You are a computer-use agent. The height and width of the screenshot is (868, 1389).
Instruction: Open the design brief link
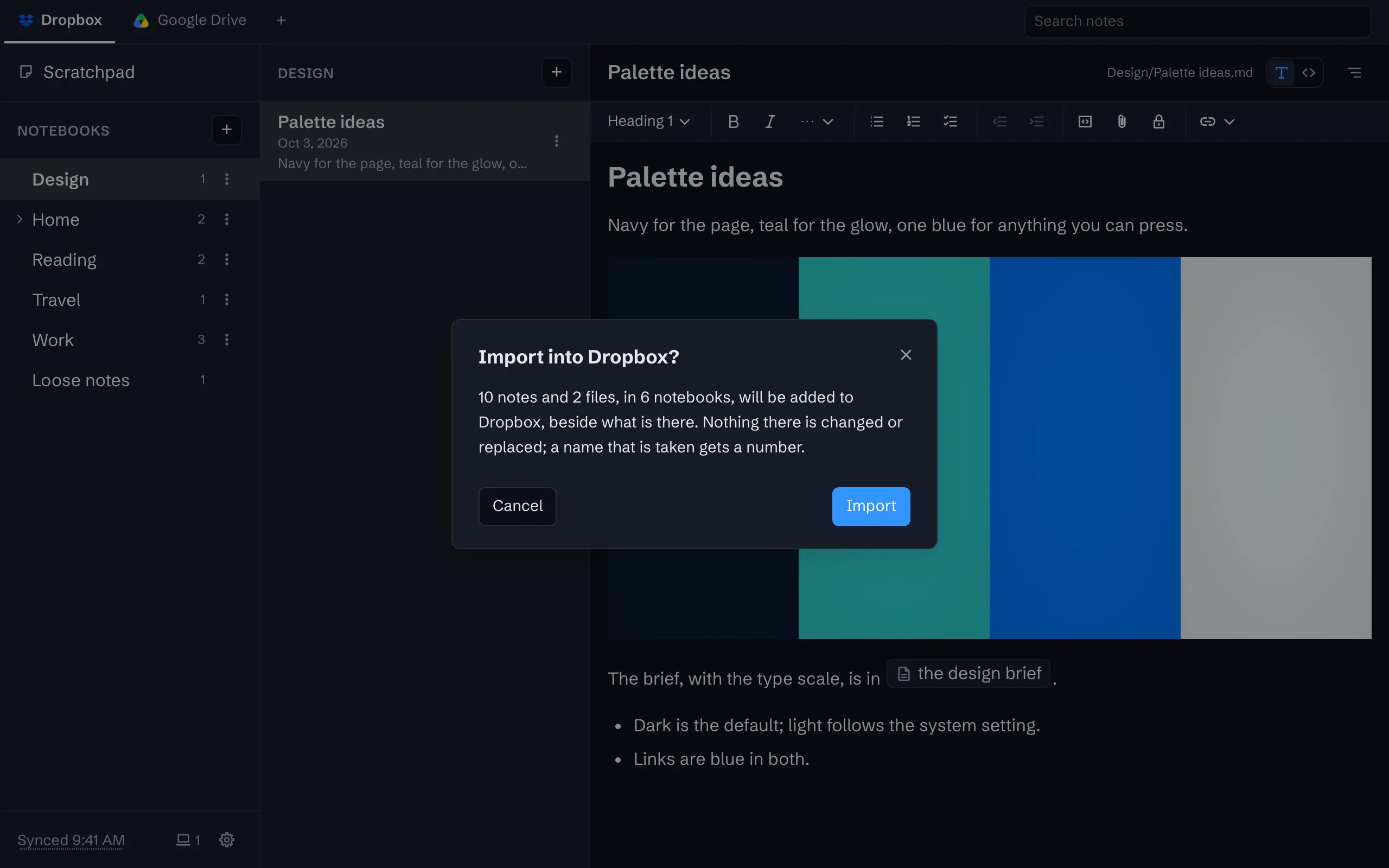969,674
